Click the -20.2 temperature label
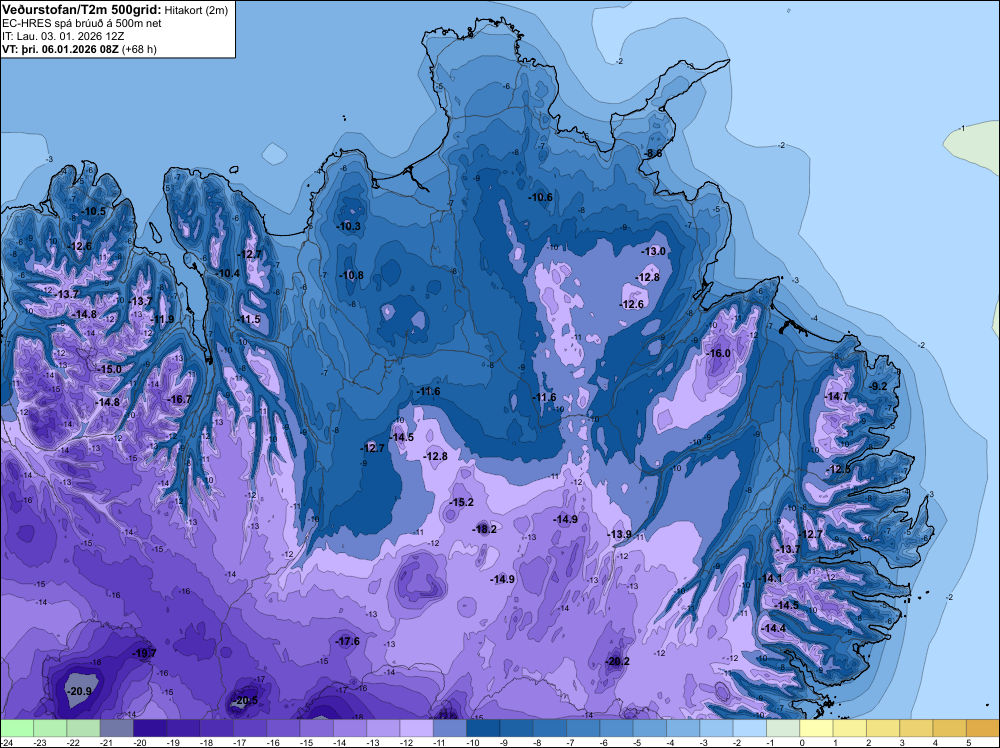Screen dimensions: 1000x748 click(617, 661)
